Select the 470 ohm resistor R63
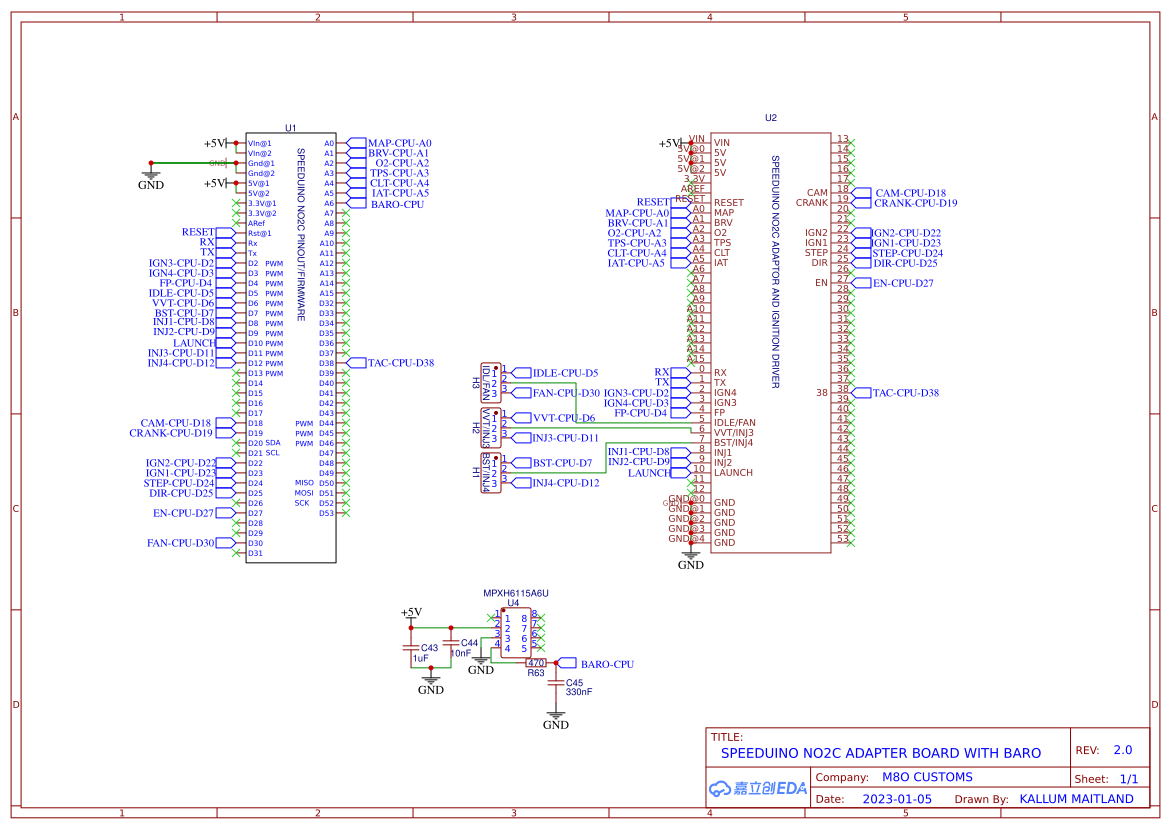Viewport: 1172px width, 829px height. (x=536, y=663)
